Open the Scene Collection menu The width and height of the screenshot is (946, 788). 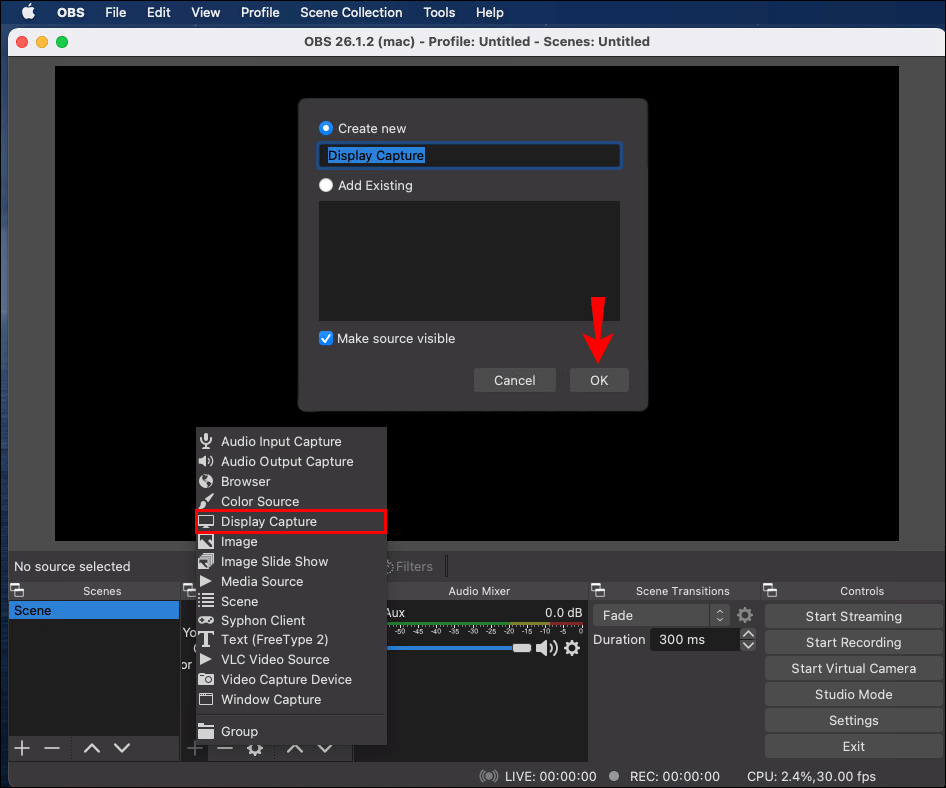click(x=350, y=13)
